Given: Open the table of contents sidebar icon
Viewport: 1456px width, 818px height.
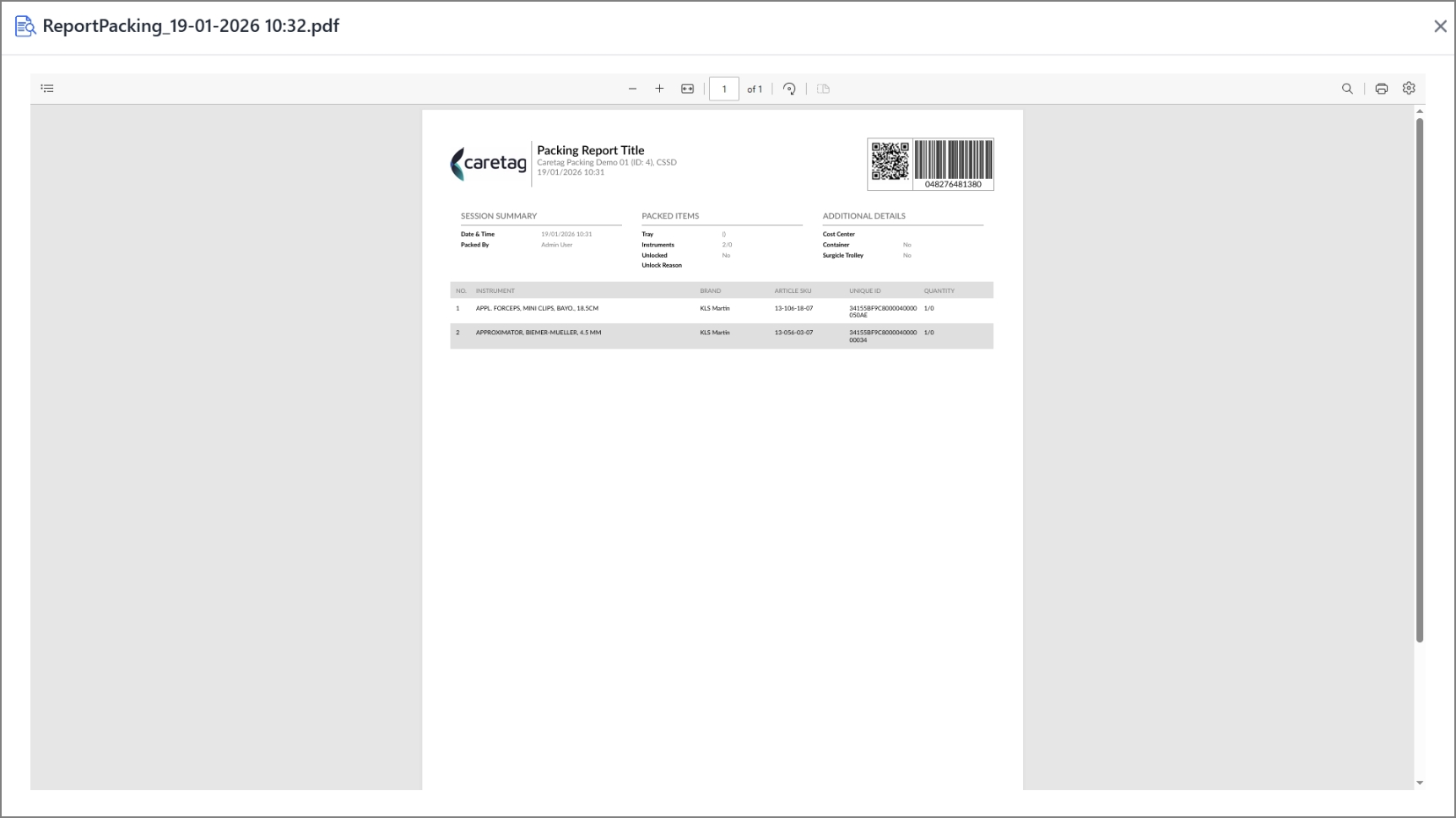Looking at the screenshot, I should tap(47, 89).
